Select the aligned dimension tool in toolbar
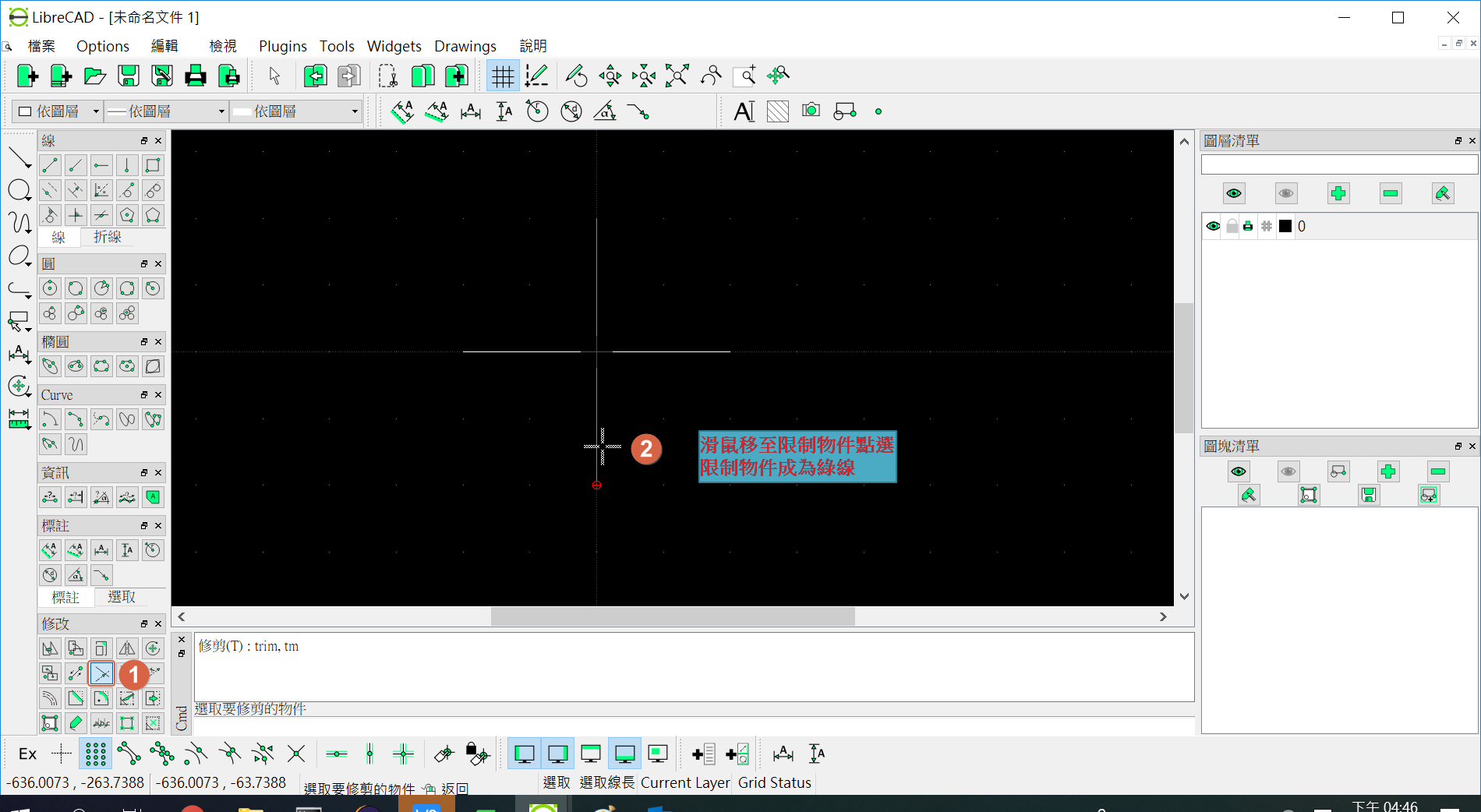The image size is (1481, 812). [x=402, y=111]
